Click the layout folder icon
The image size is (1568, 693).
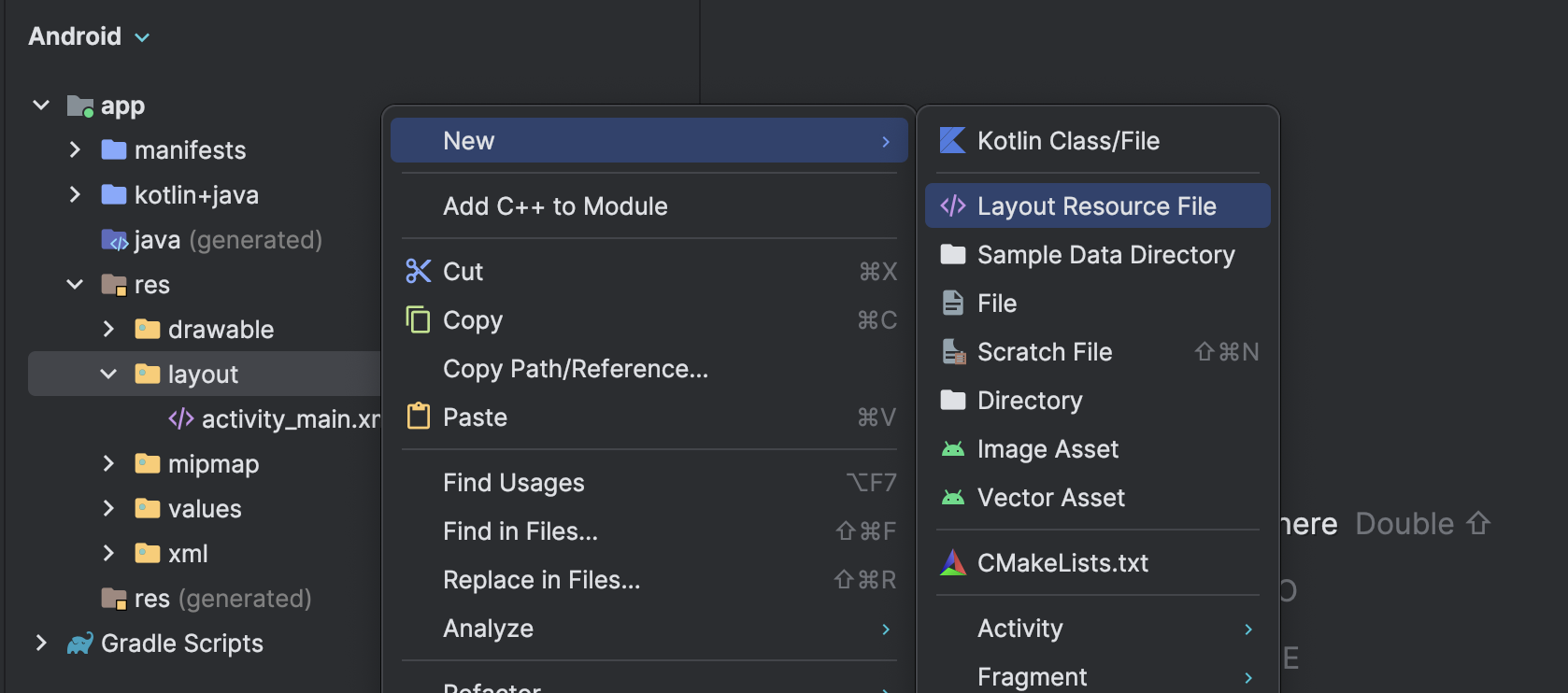[x=148, y=374]
